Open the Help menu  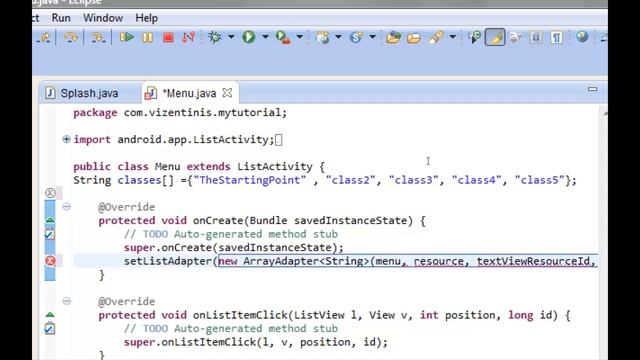point(147,18)
